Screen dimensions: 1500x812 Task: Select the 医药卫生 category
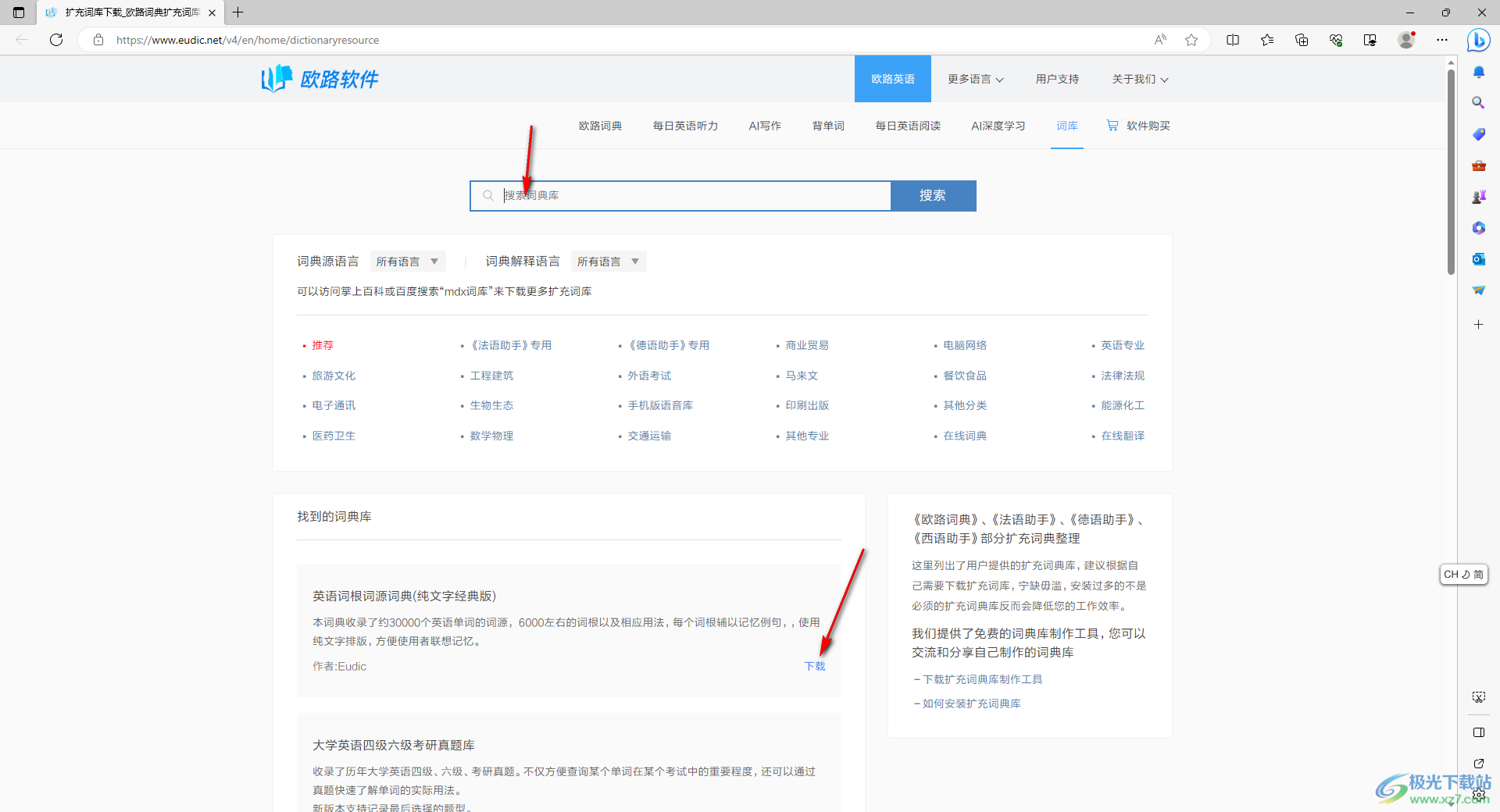334,436
